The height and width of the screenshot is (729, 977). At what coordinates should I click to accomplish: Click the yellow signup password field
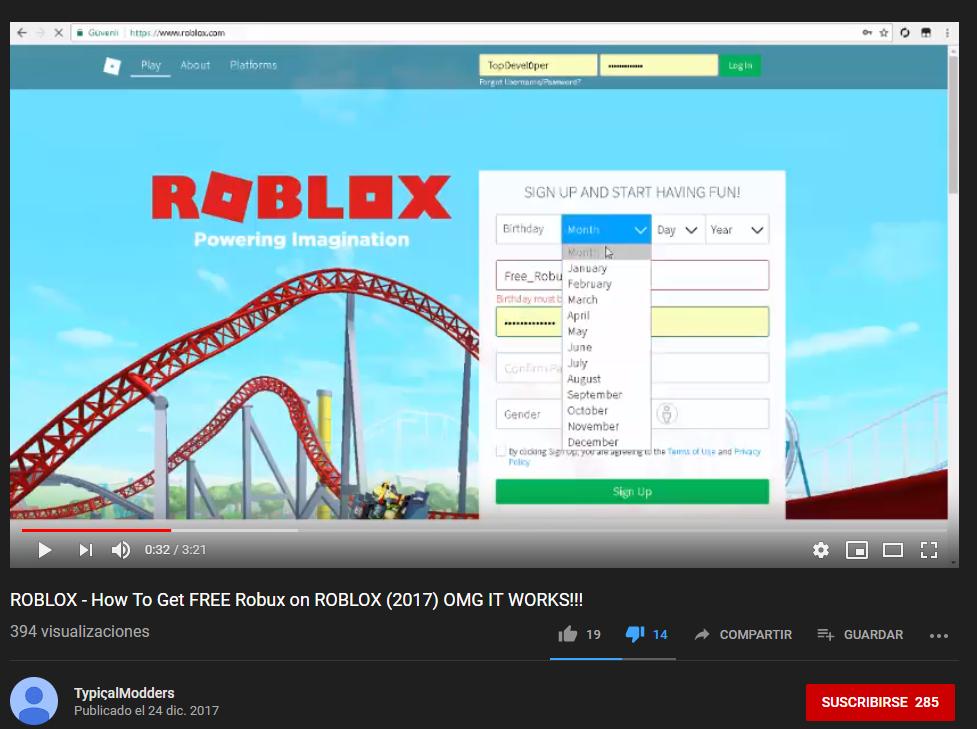coord(632,322)
